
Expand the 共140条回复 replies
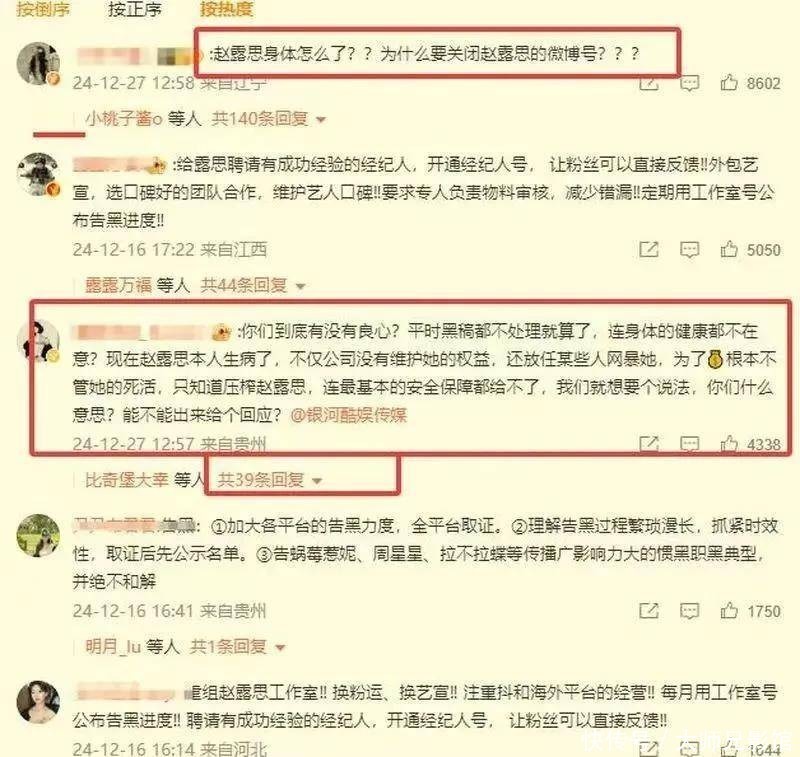[x=268, y=119]
